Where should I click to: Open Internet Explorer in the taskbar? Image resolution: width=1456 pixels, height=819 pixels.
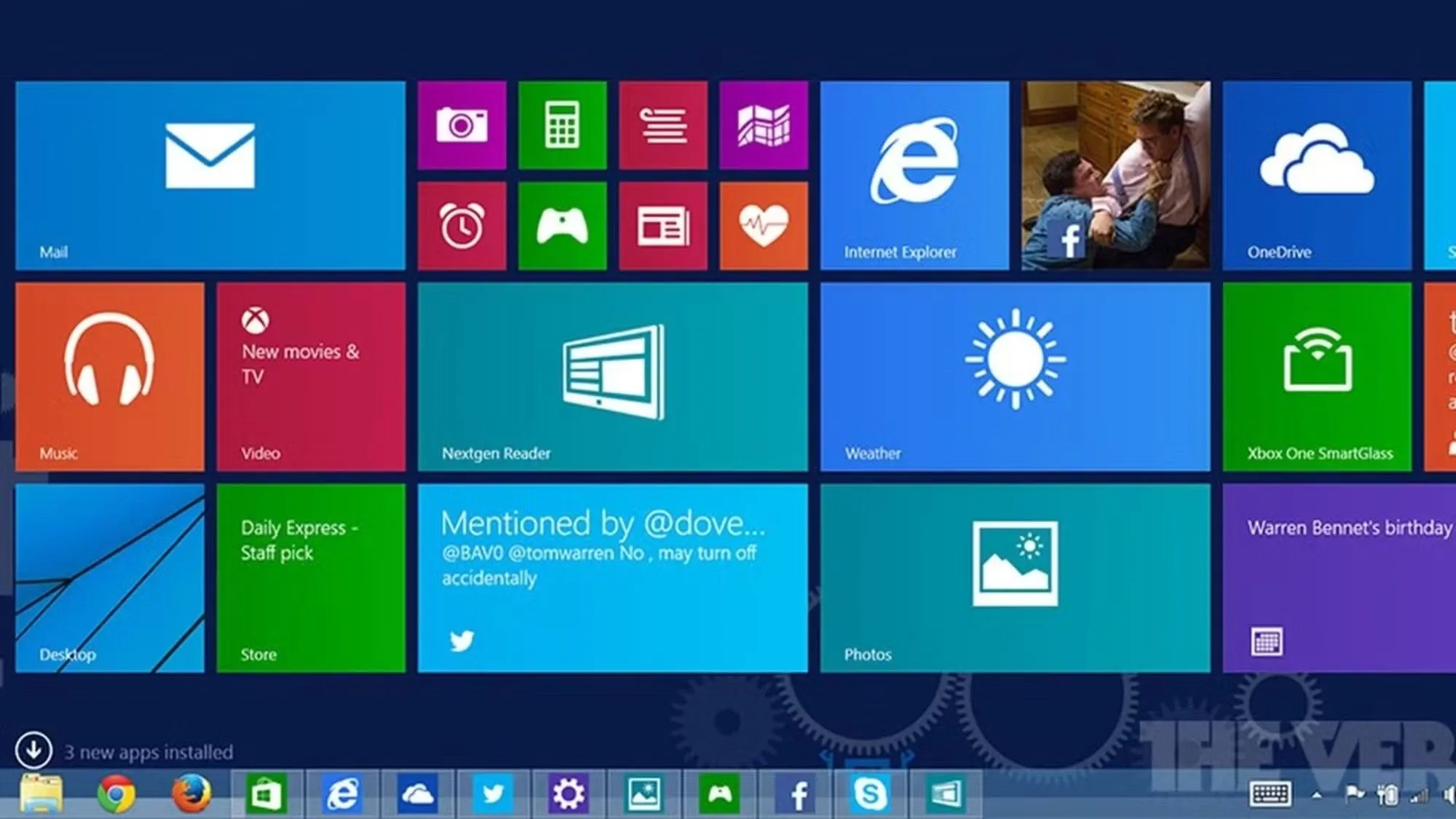coord(342,794)
